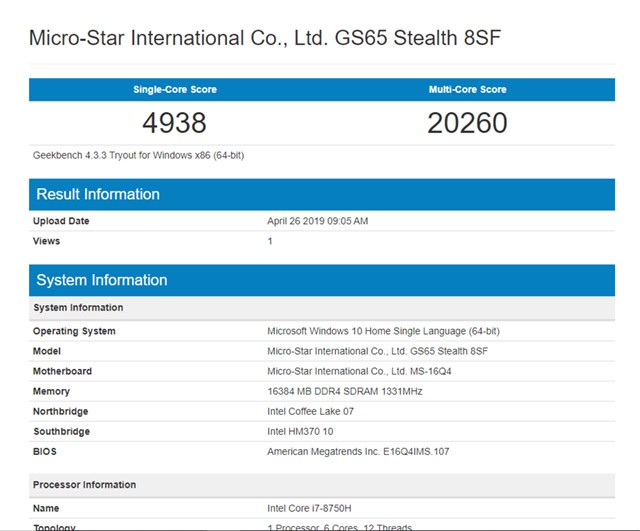Select the Model value 'GS65 Stealth 8SF'

(378, 351)
